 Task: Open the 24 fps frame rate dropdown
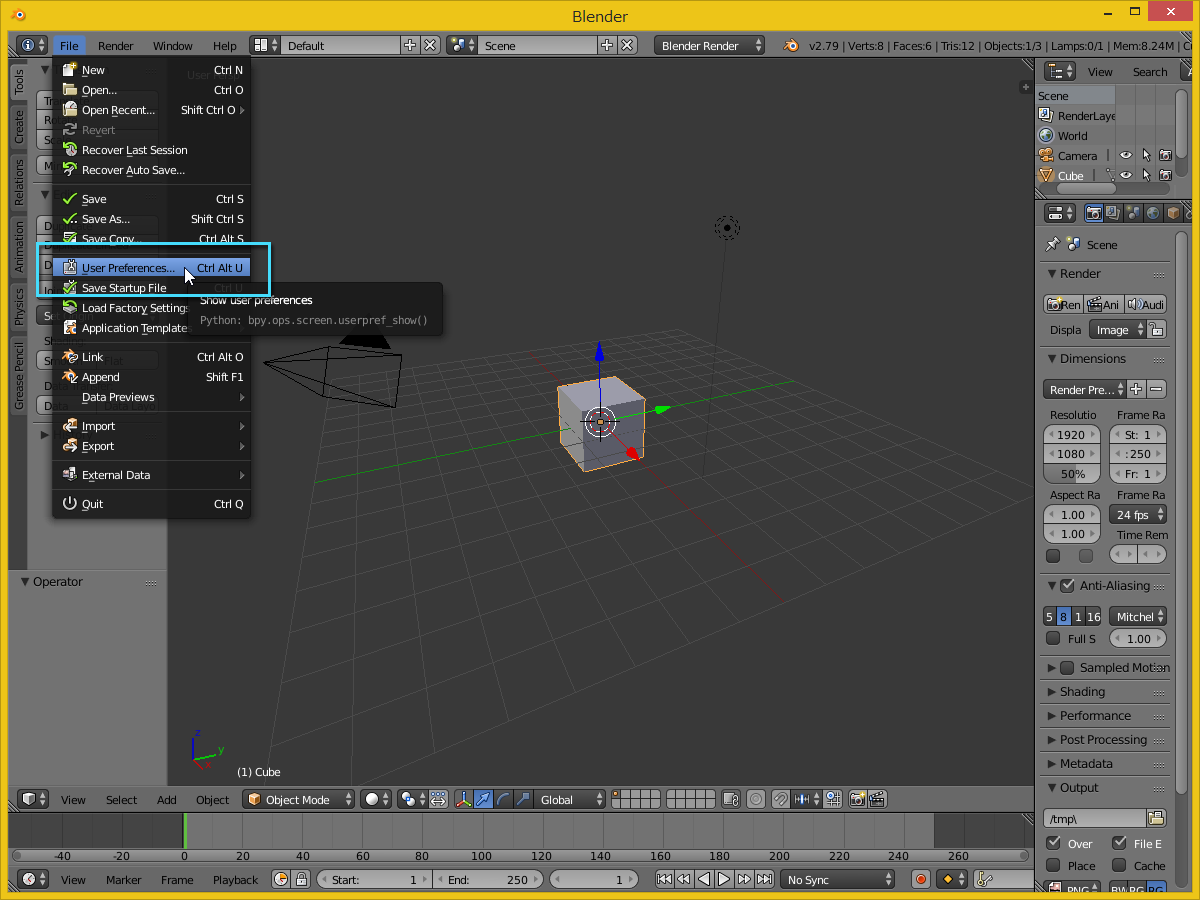pyautogui.click(x=1138, y=515)
